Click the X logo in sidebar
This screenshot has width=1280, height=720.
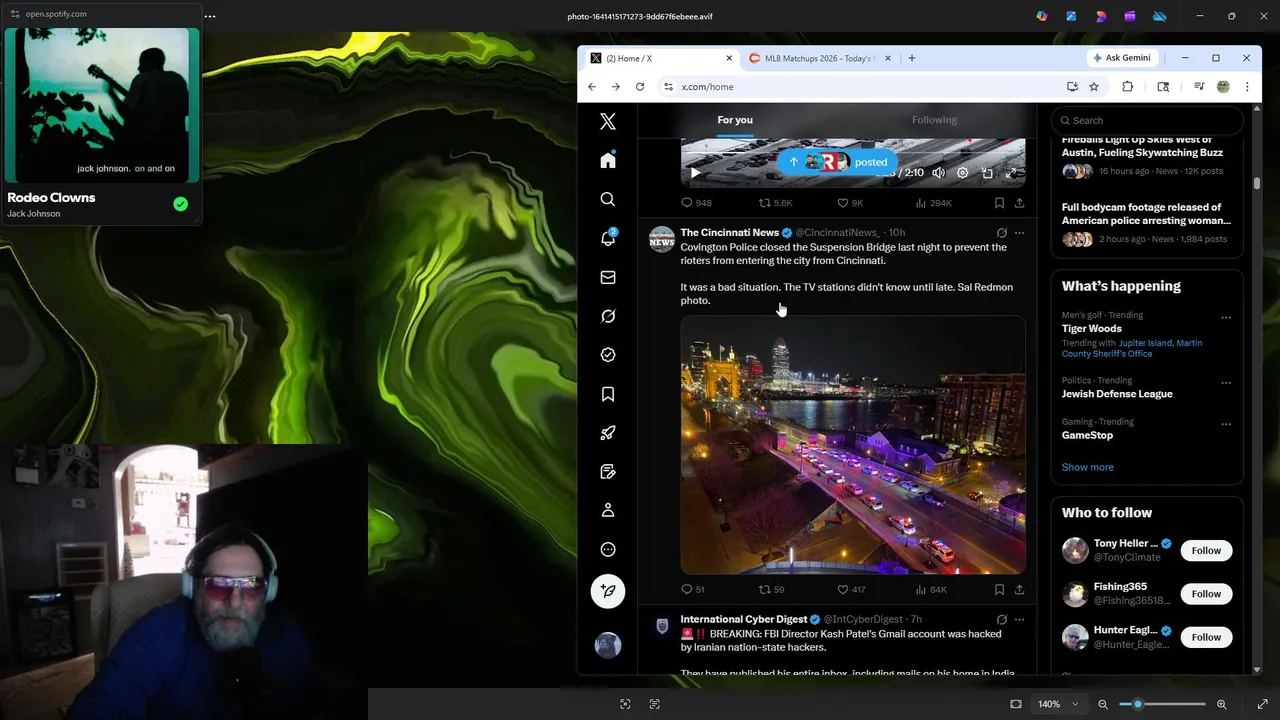point(608,122)
